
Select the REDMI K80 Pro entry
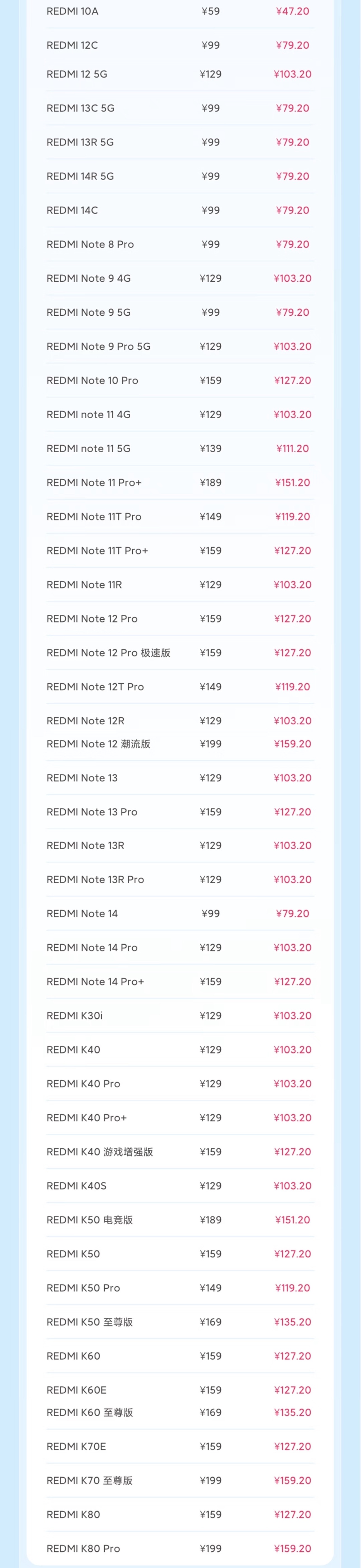point(83,1548)
